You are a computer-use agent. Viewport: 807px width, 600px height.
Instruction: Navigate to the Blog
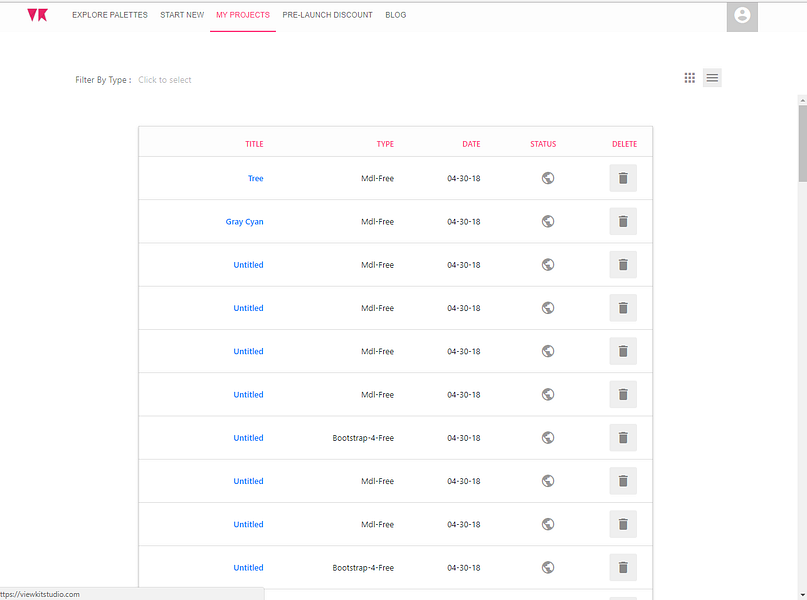tap(396, 15)
